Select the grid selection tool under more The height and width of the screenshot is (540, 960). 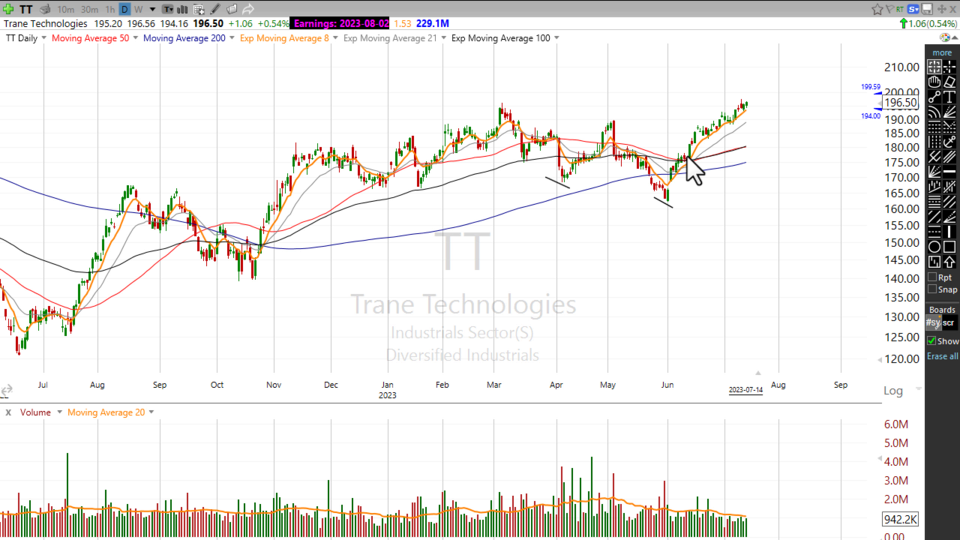934,67
